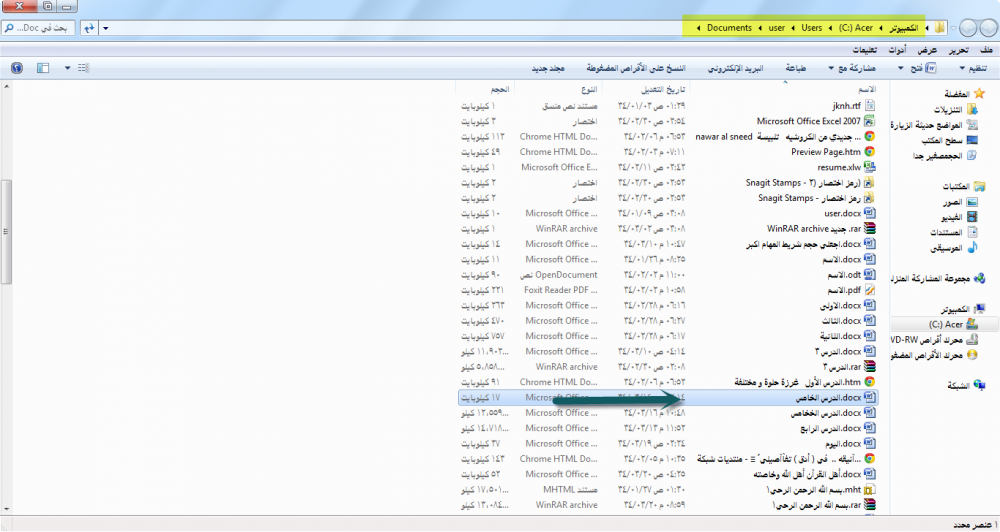
Task: Click the refresh button beside address bar
Action: pos(89,27)
